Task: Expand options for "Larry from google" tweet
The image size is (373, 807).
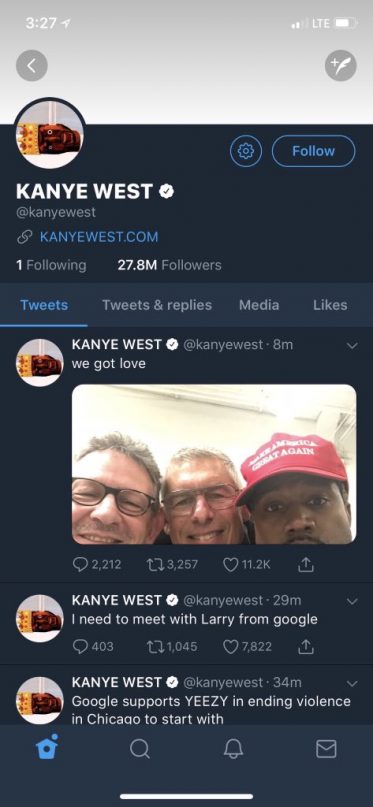Action: 352,601
